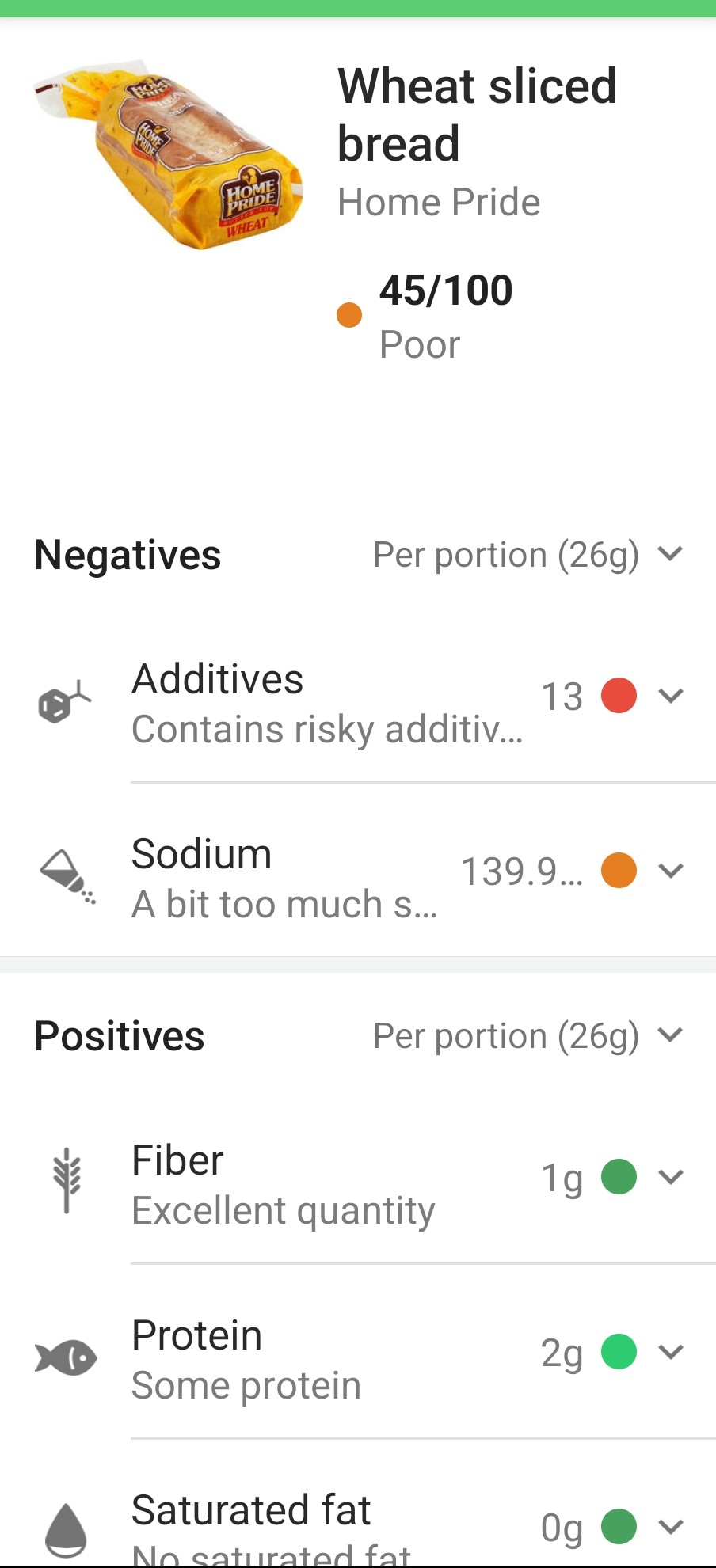
Task: Click the Protein fish icon
Action: pyautogui.click(x=66, y=1357)
